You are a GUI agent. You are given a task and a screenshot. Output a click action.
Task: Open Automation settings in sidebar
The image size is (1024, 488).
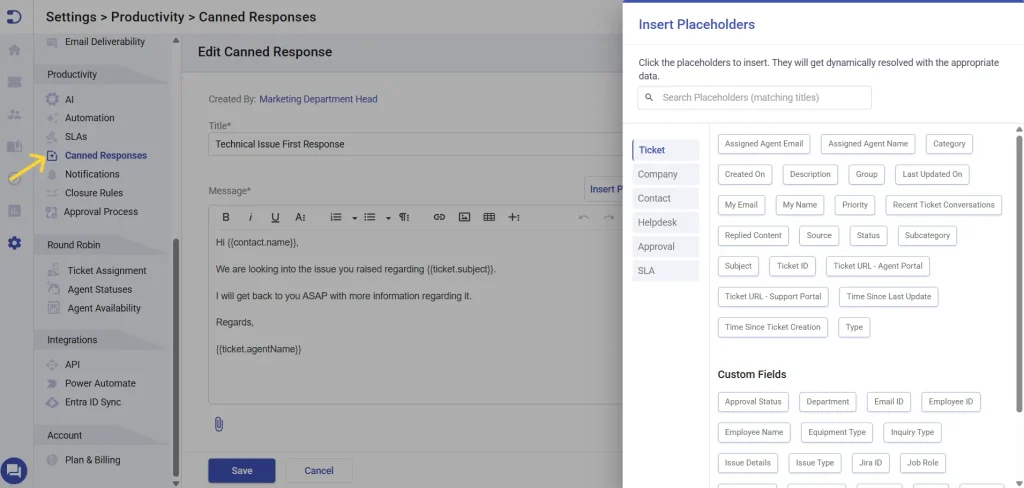coord(89,118)
